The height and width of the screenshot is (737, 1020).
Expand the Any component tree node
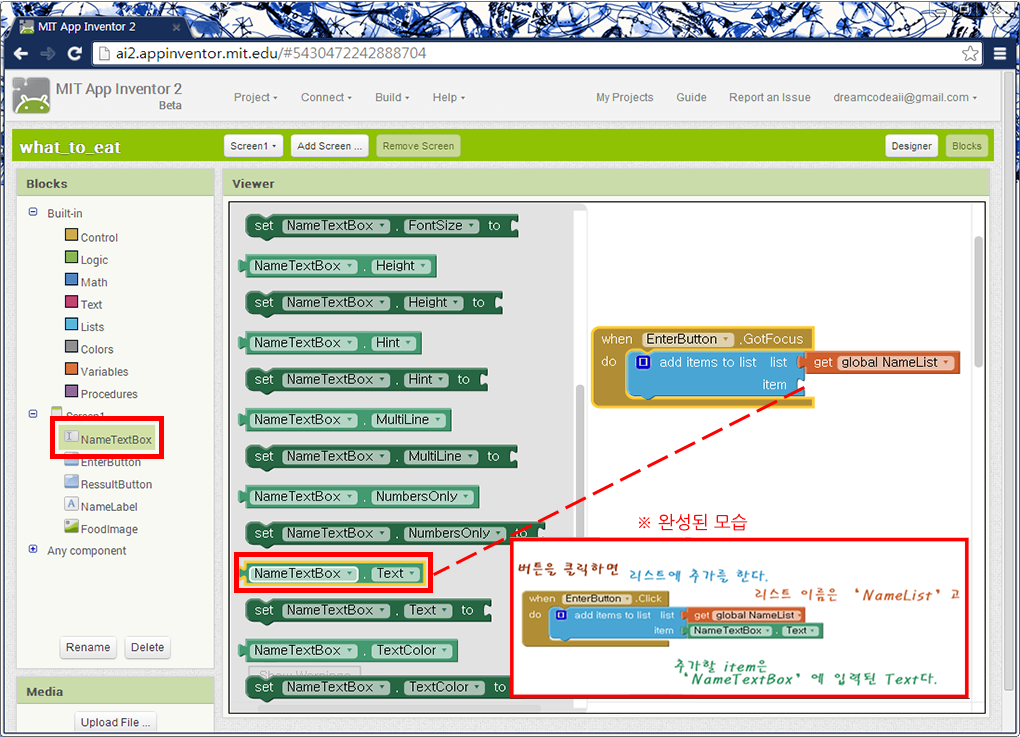pyautogui.click(x=33, y=549)
